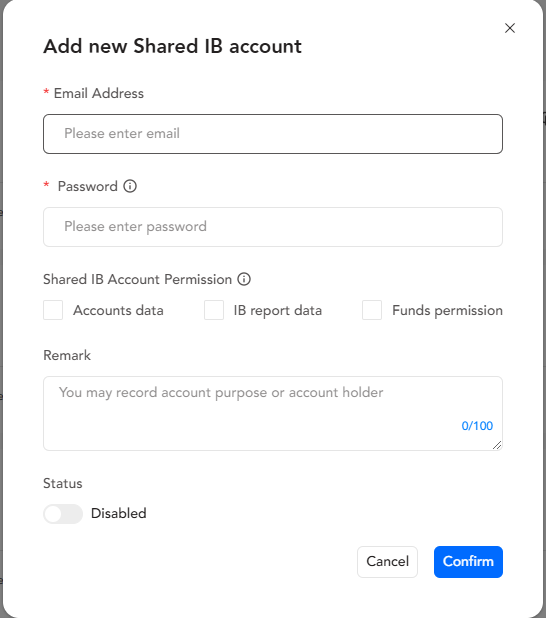
Task: Cancel adding the shared account
Action: coord(387,562)
